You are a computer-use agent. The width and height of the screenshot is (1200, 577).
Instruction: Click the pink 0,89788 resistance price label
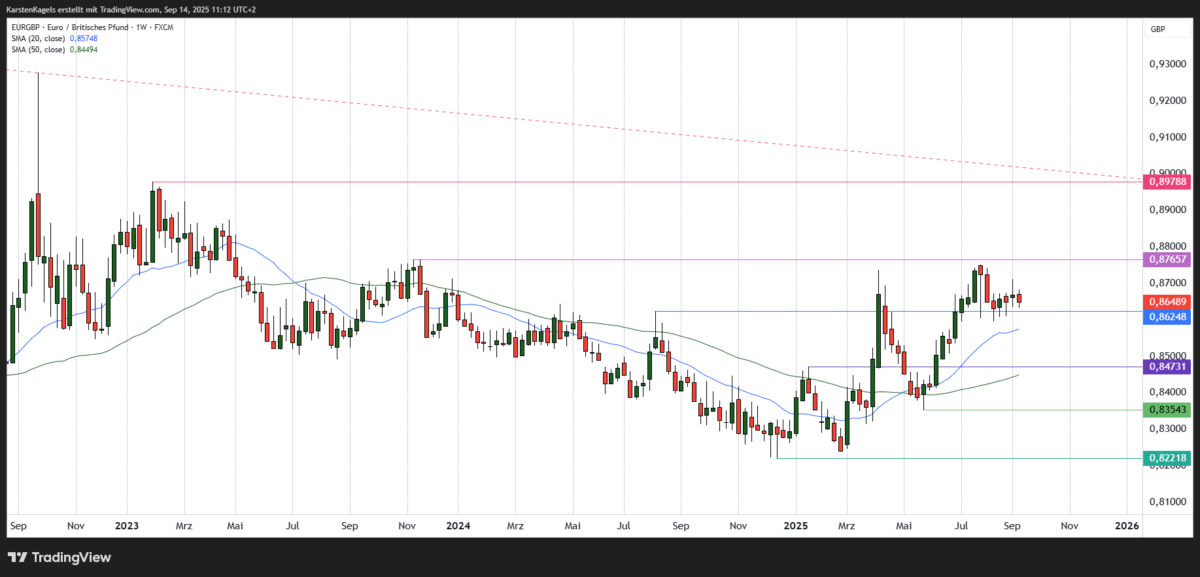click(x=1166, y=181)
